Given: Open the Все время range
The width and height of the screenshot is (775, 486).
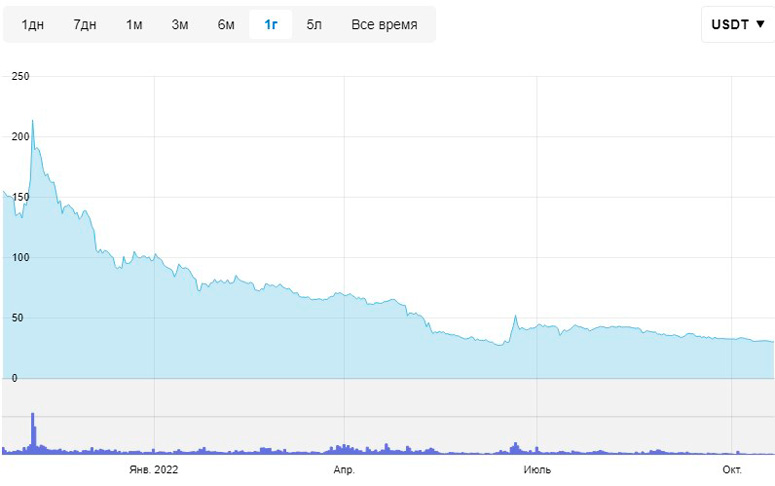Looking at the screenshot, I should pos(384,24).
